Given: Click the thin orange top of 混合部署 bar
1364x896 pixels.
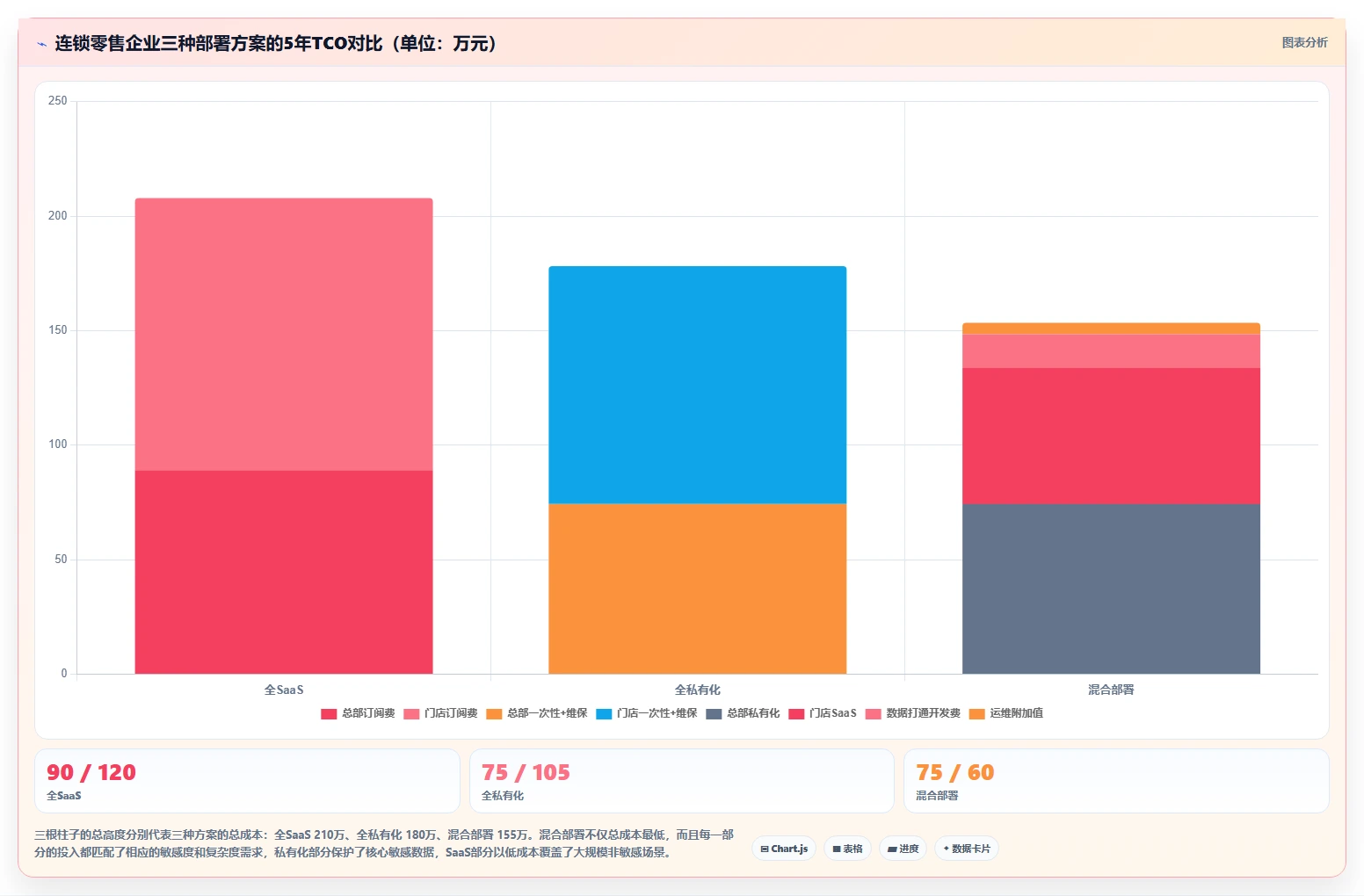Looking at the screenshot, I should (x=1111, y=329).
